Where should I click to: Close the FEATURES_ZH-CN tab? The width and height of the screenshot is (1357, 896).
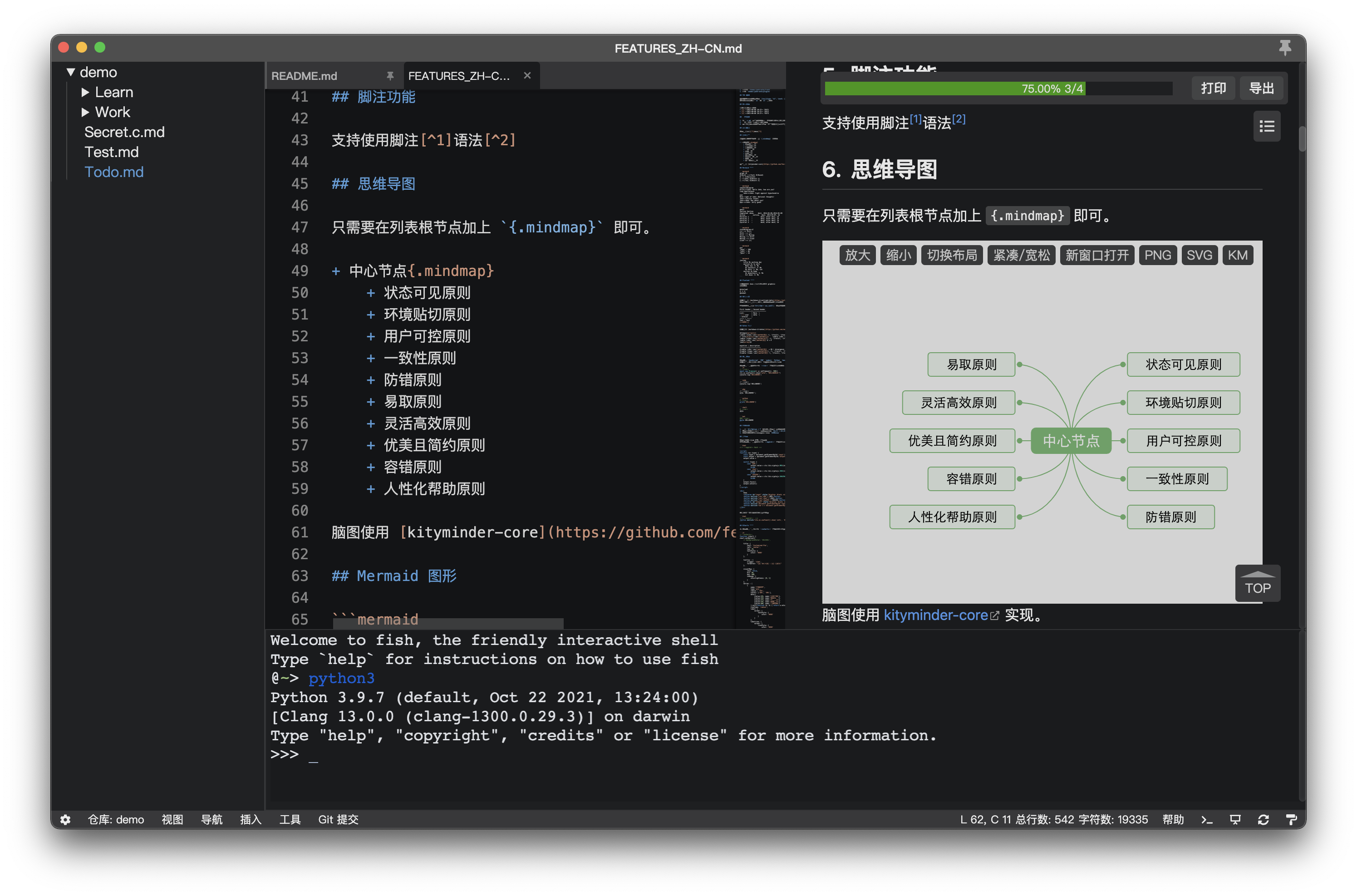pyautogui.click(x=527, y=75)
